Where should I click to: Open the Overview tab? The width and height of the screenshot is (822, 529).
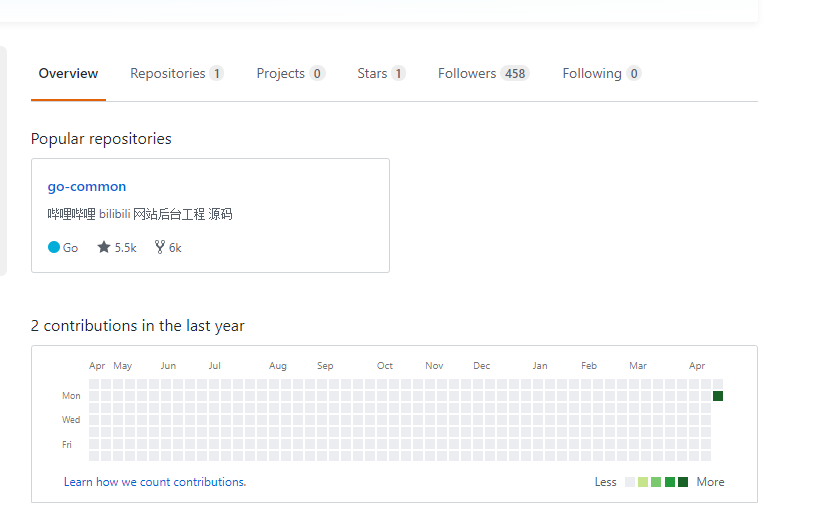point(68,73)
